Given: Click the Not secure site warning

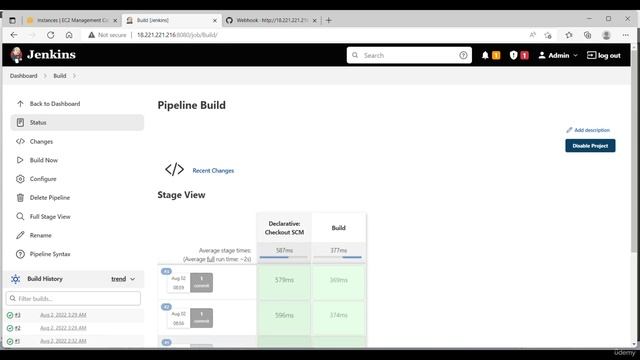Looking at the screenshot, I should point(107,35).
